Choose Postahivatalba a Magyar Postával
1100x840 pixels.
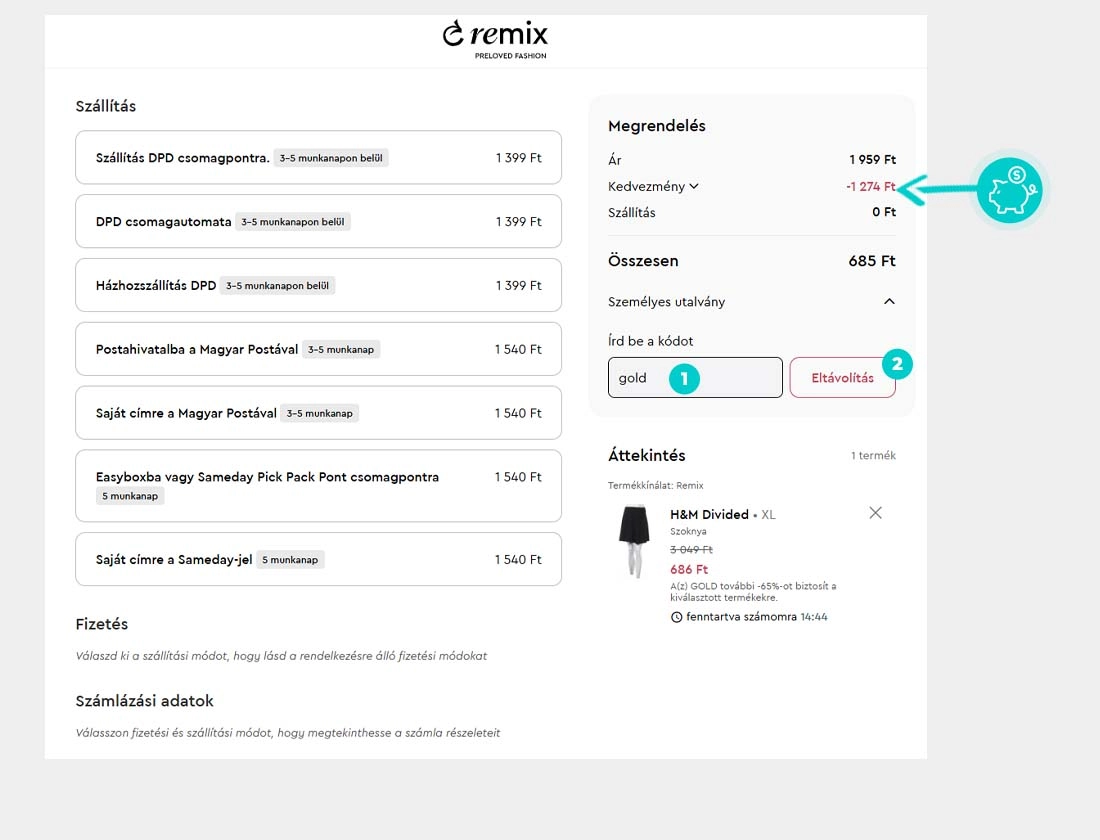[x=318, y=349]
